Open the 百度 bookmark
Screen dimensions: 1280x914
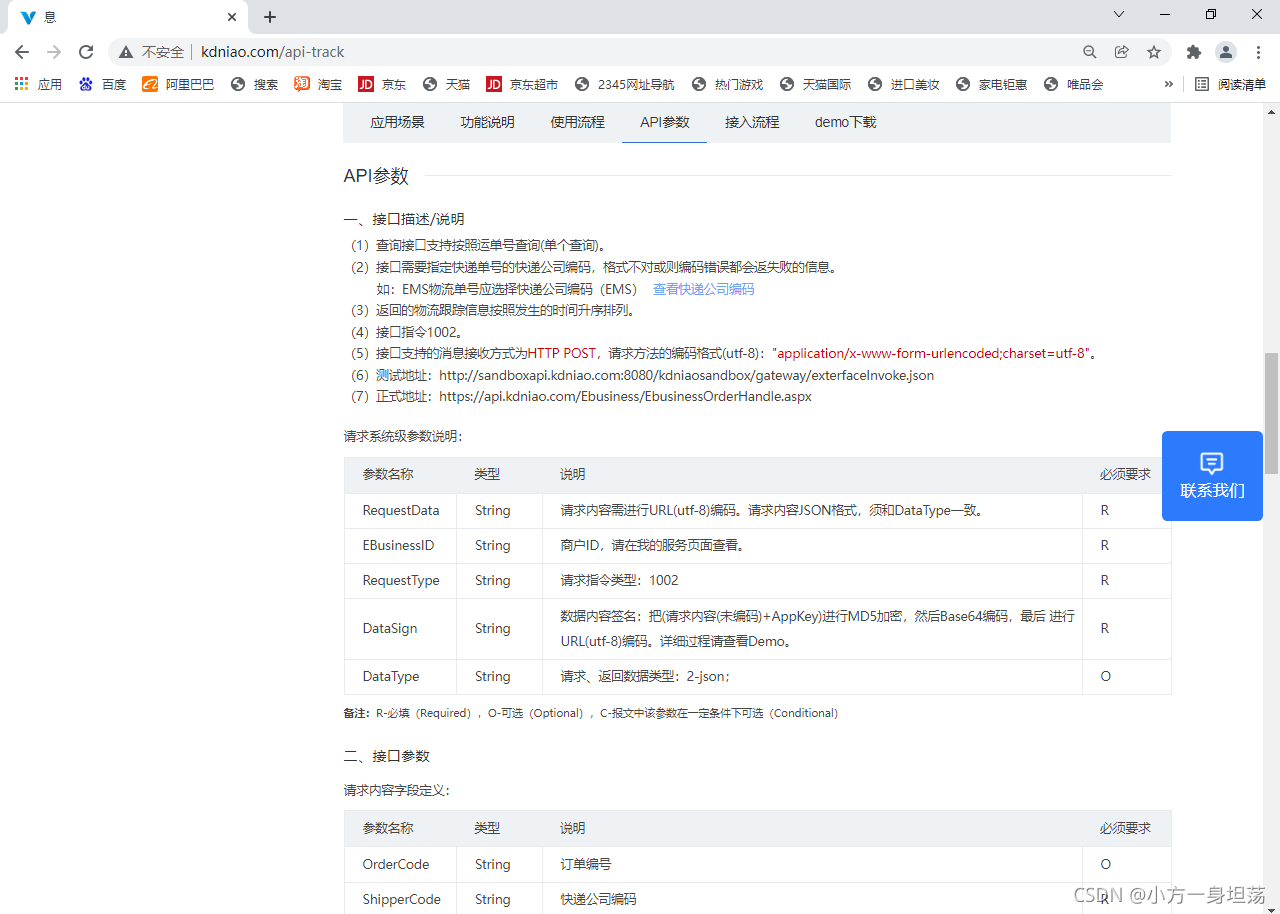click(102, 85)
